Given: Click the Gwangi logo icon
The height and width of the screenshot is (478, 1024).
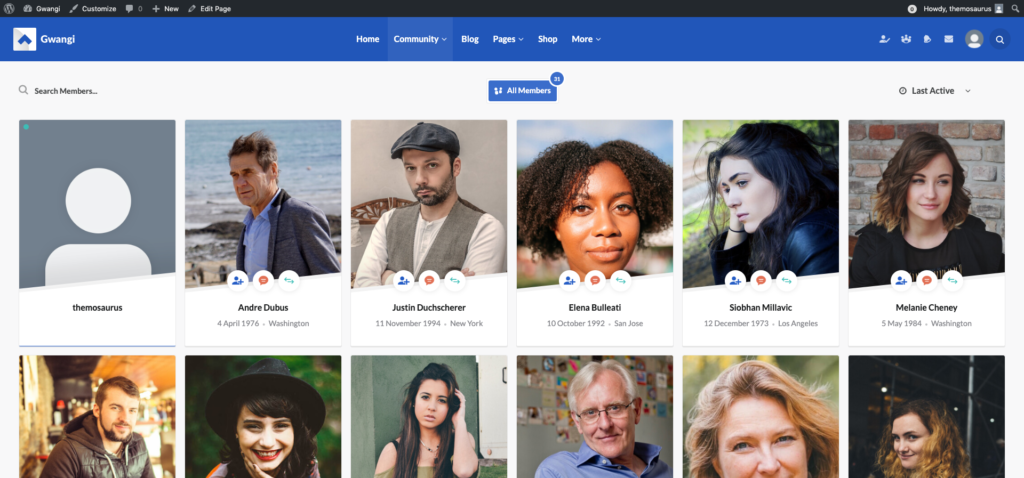Looking at the screenshot, I should (x=25, y=39).
